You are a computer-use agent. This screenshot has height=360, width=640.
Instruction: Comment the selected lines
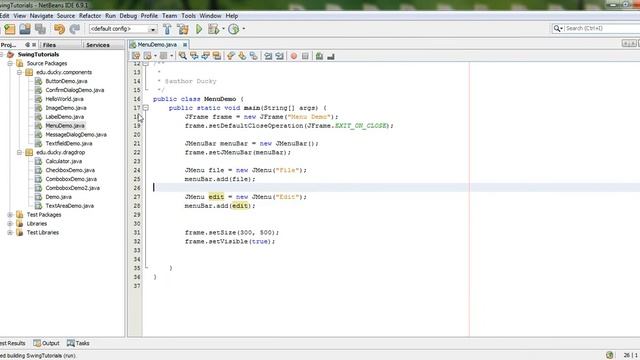[x=319, y=56]
